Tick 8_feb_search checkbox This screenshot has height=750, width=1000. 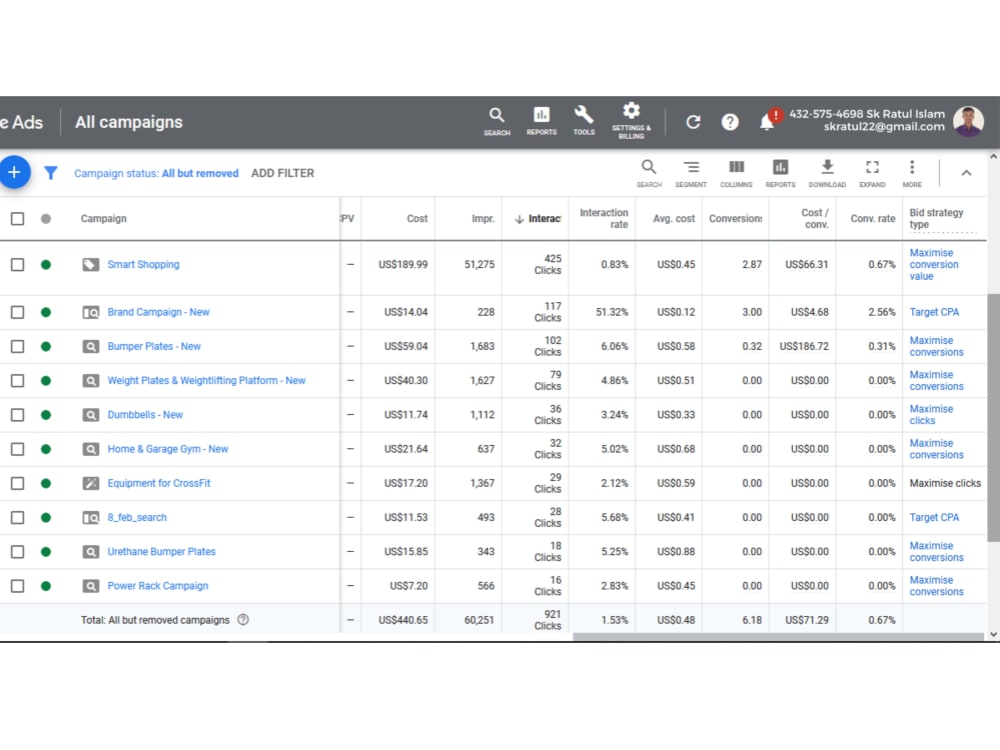point(17,518)
